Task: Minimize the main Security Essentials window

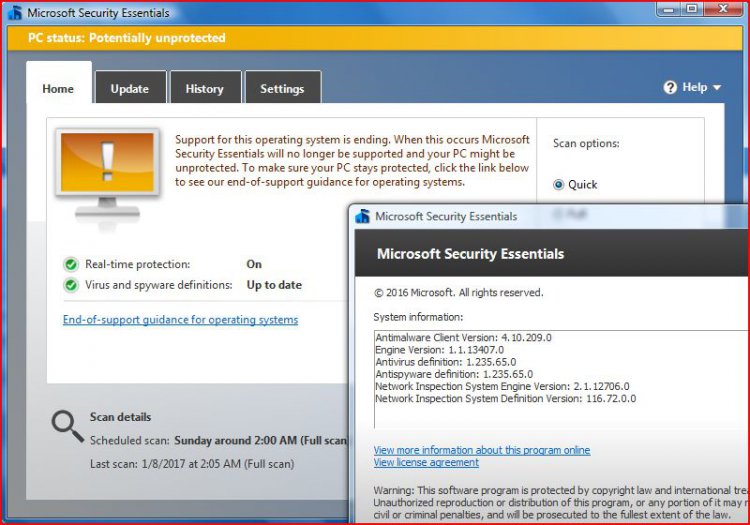Action: 669,9
